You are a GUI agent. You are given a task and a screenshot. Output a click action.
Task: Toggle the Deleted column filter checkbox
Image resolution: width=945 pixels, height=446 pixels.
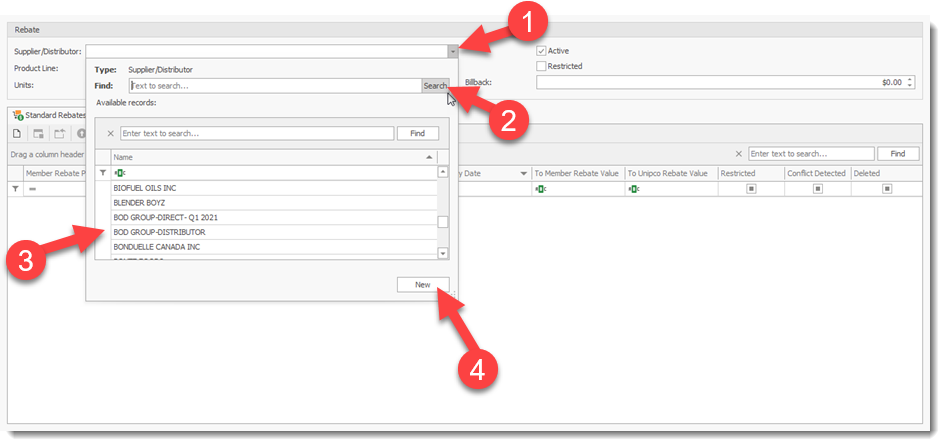click(x=885, y=188)
